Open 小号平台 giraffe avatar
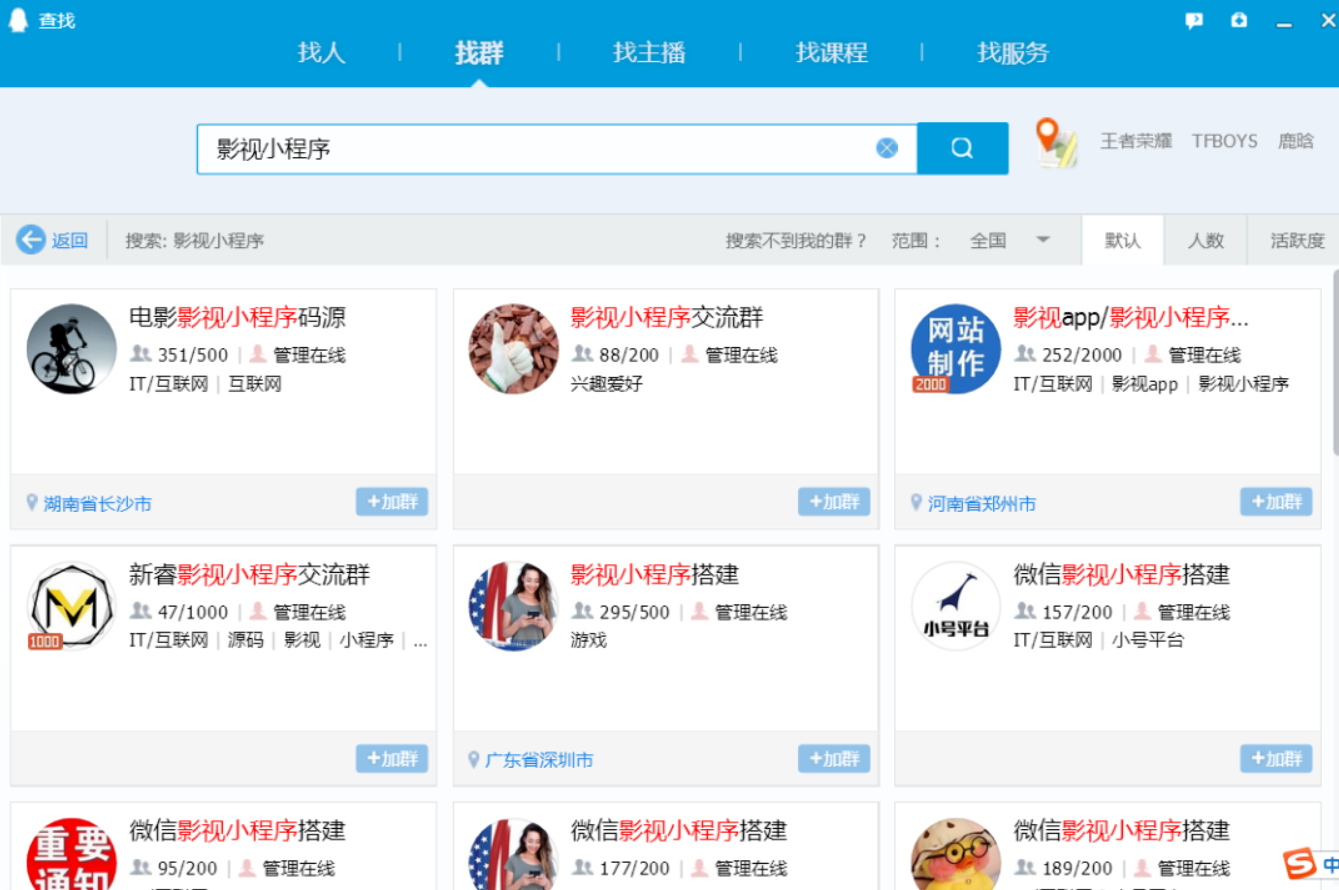 tap(956, 606)
